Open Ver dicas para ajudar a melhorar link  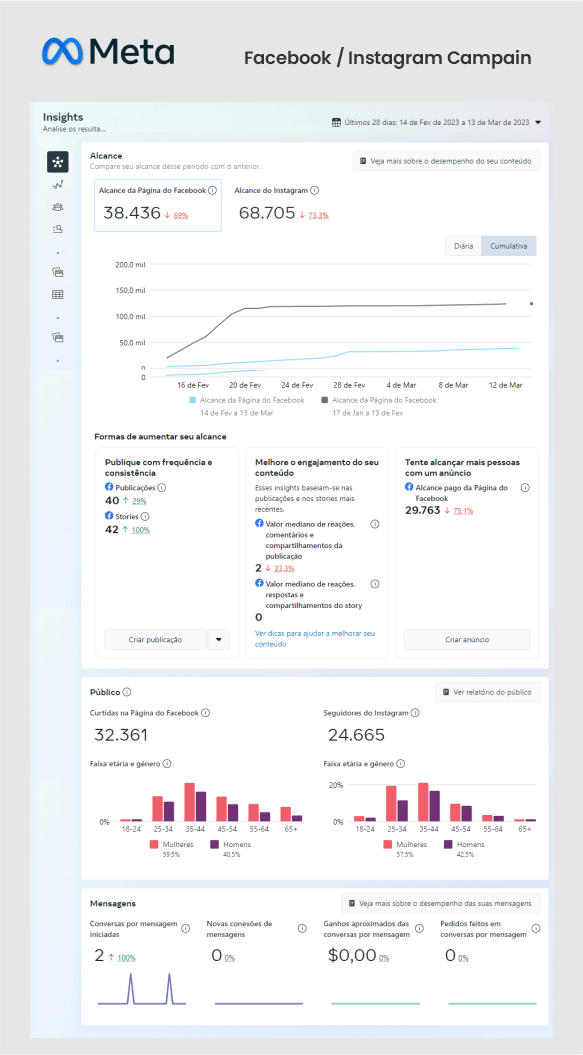pyautogui.click(x=315, y=639)
